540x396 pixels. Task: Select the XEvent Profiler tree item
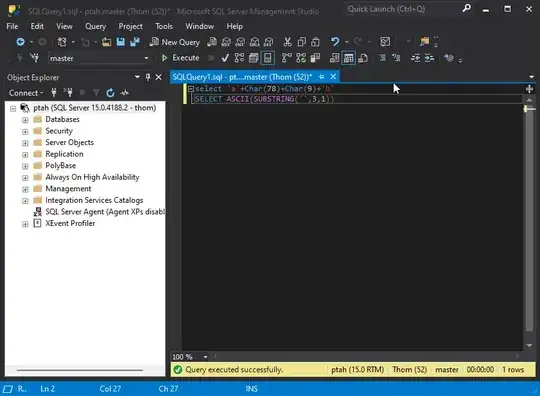70,223
